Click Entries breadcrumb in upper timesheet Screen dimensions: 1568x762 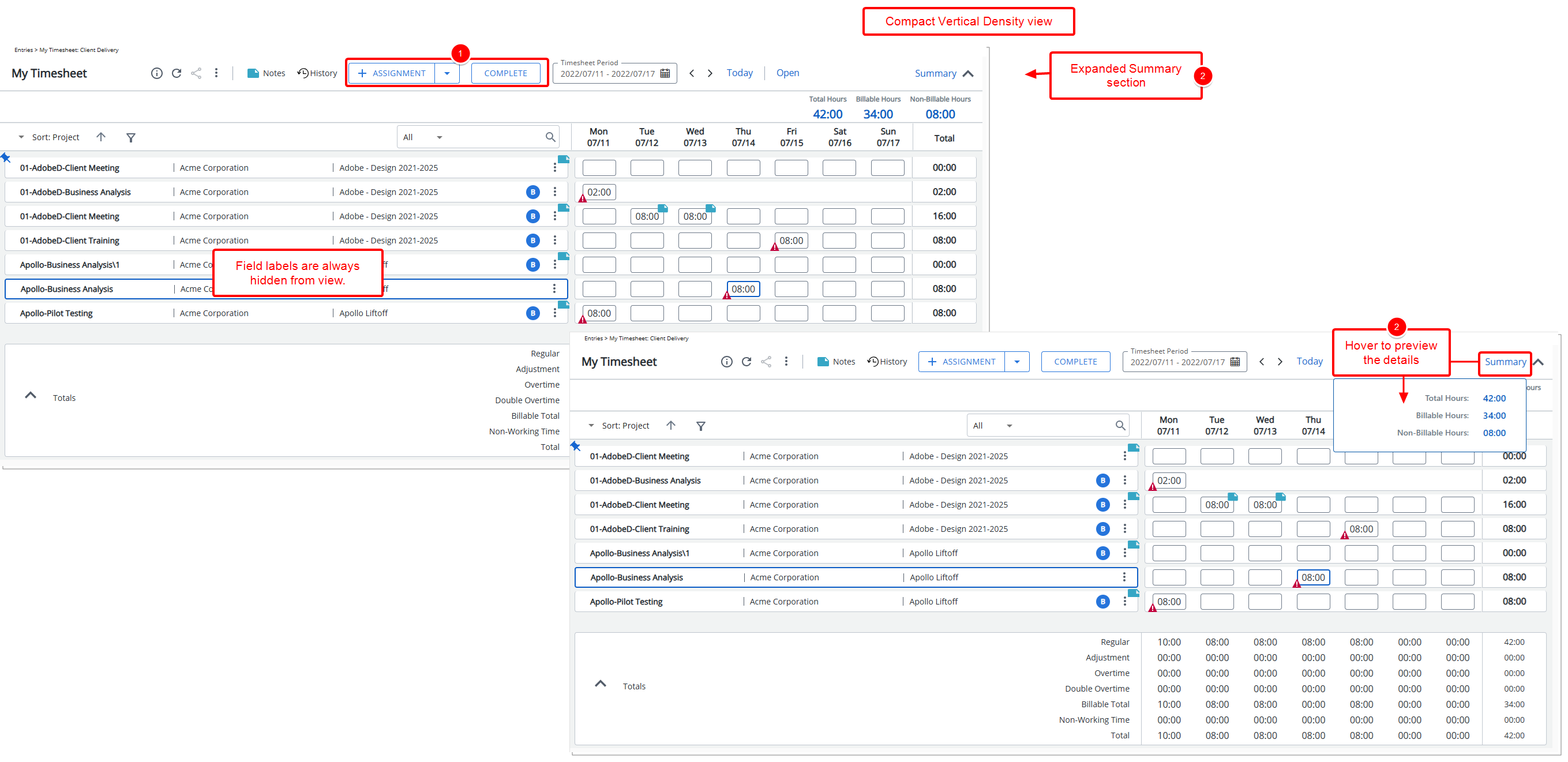tap(23, 50)
